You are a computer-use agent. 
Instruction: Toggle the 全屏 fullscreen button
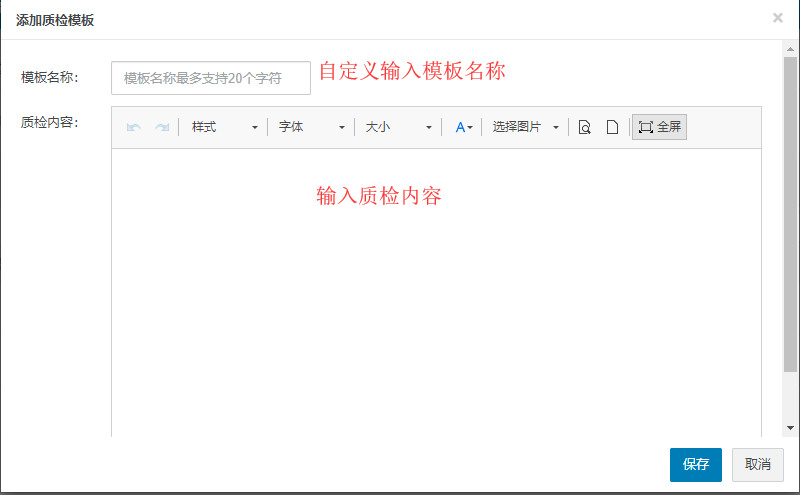pos(659,127)
